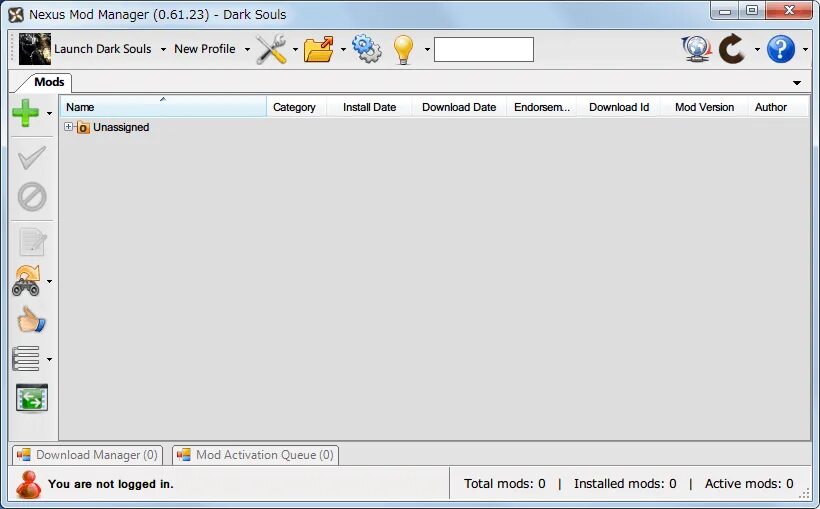Check for mod updates binoculars icon
Image resolution: width=820 pixels, height=509 pixels.
26,281
